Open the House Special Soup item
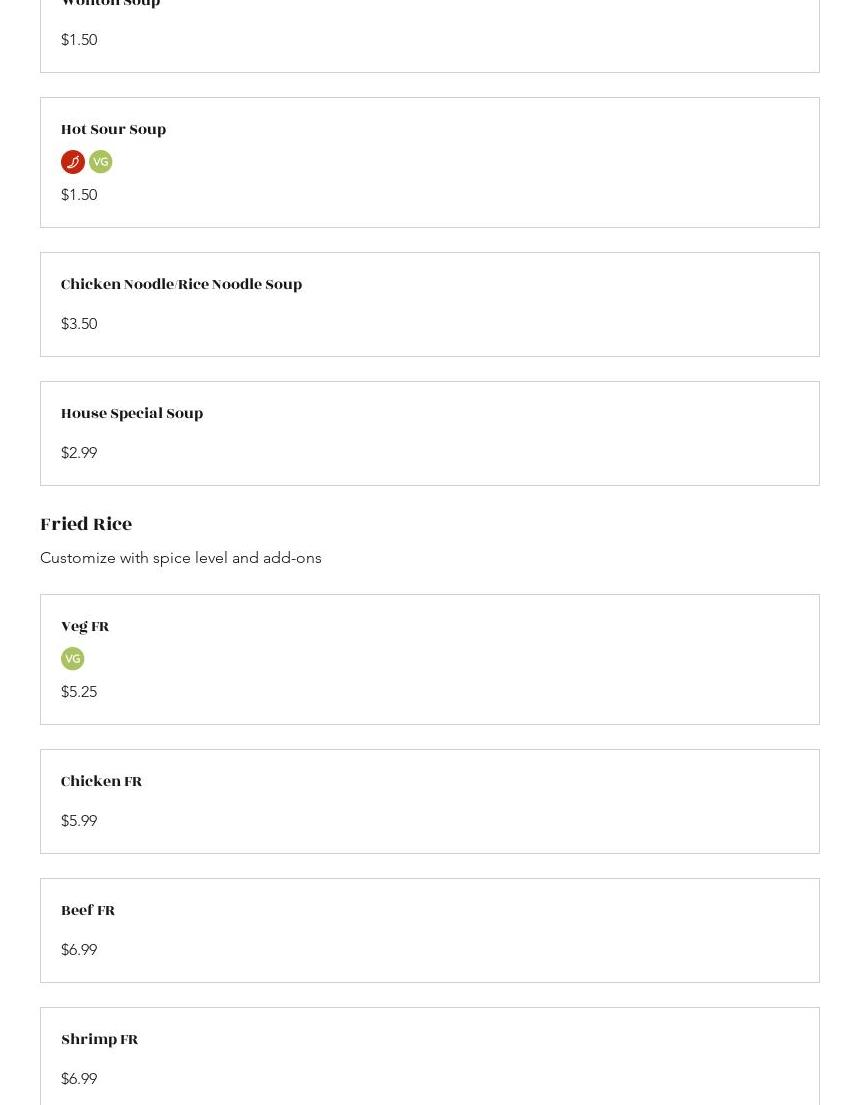 [x=132, y=414]
